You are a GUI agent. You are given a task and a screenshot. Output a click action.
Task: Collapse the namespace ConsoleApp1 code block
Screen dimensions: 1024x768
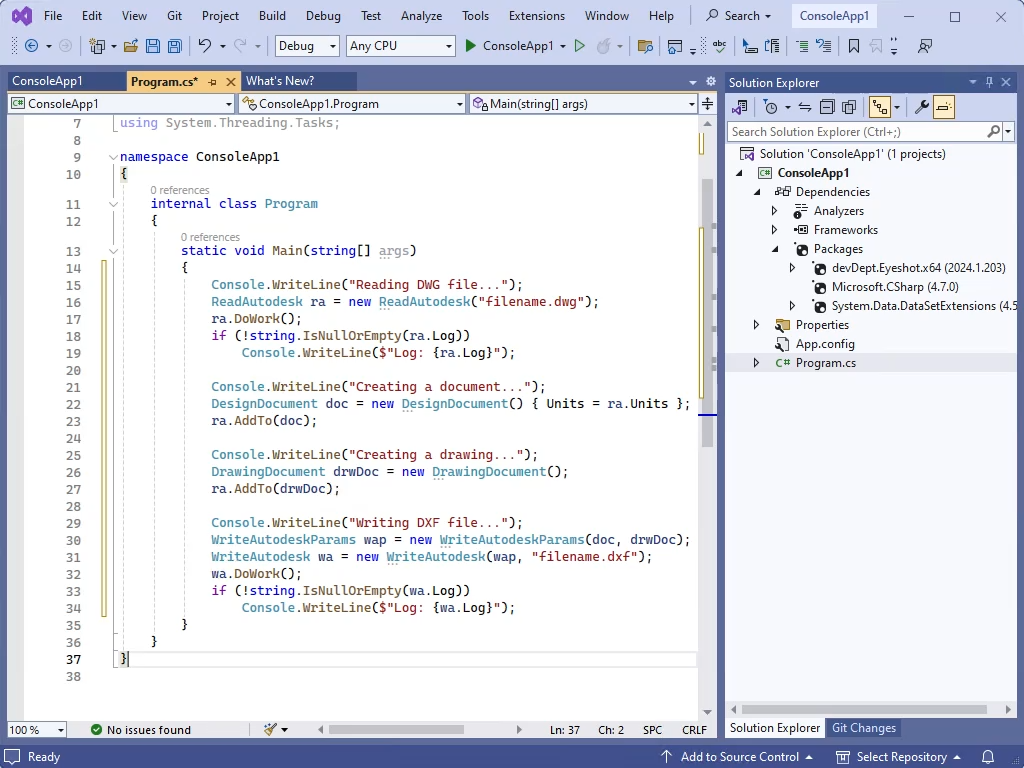(x=113, y=157)
